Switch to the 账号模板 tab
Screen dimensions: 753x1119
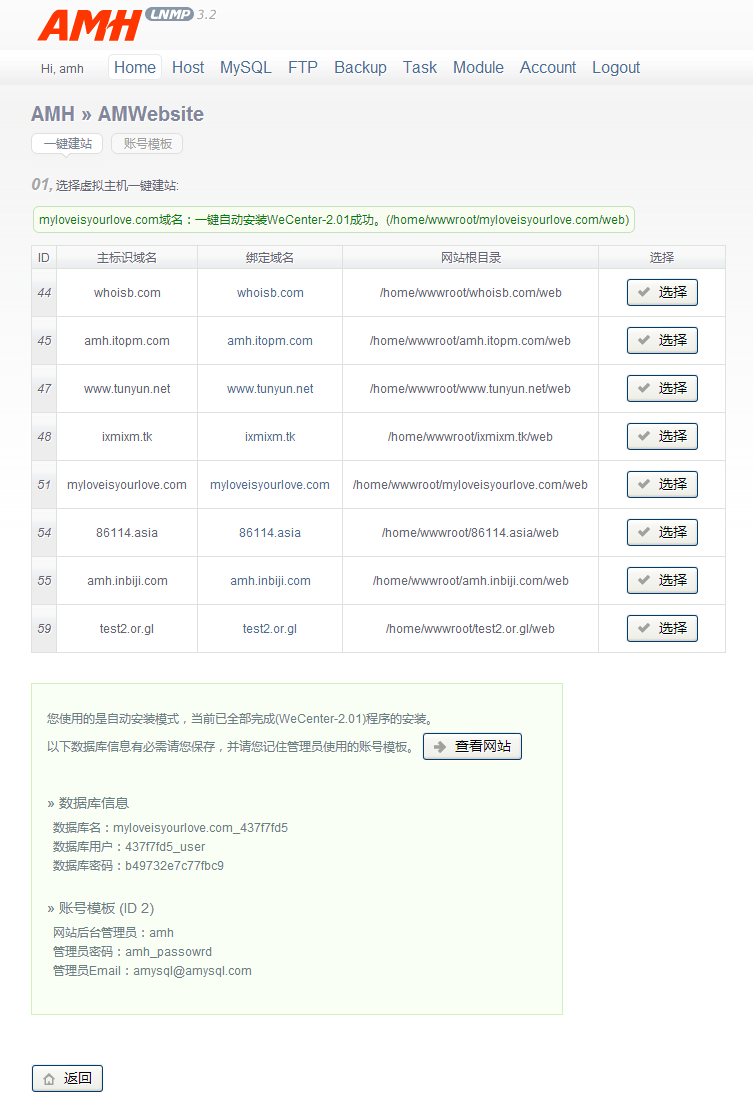(147, 144)
